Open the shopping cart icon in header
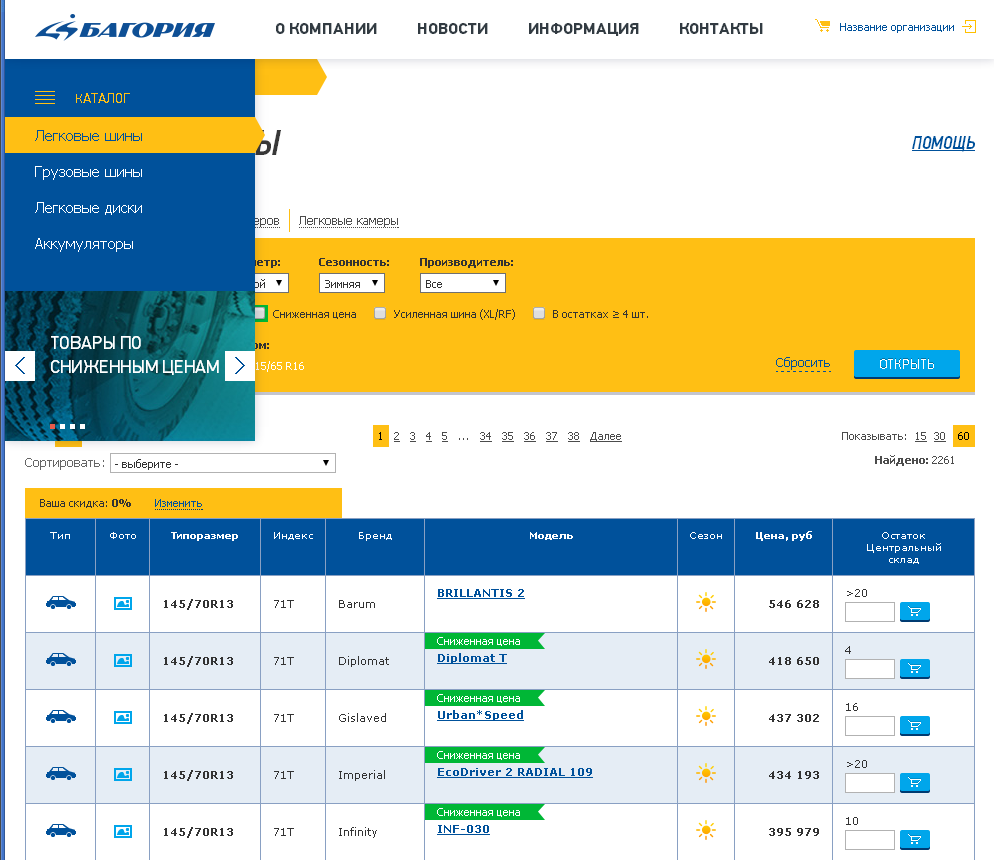 (822, 26)
